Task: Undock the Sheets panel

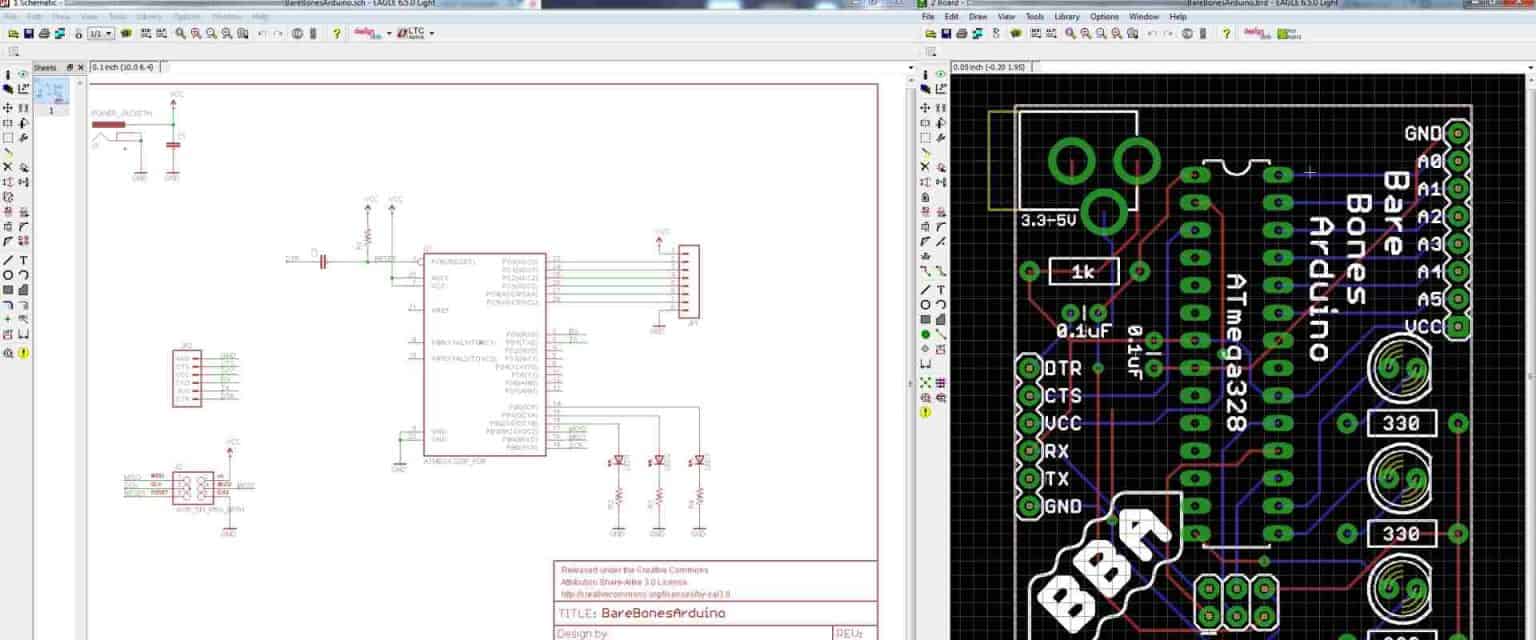Action: [70, 68]
